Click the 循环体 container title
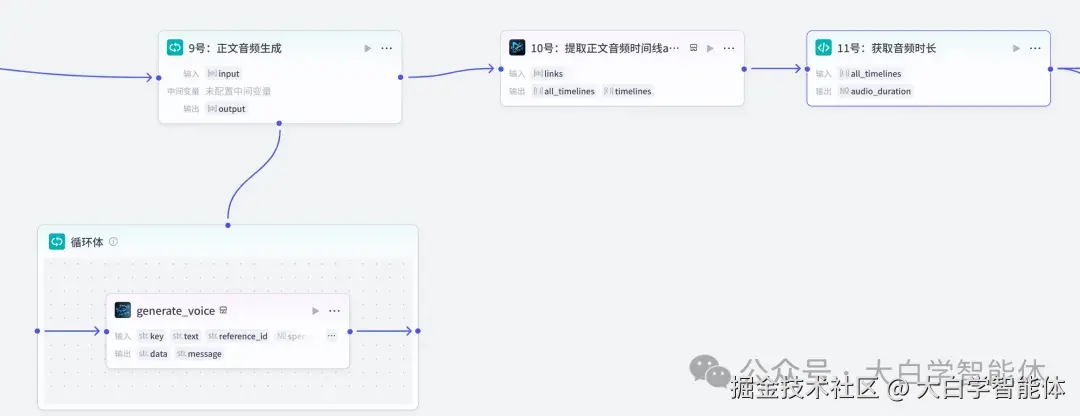Screen dimensions: 1080x416 87,242
